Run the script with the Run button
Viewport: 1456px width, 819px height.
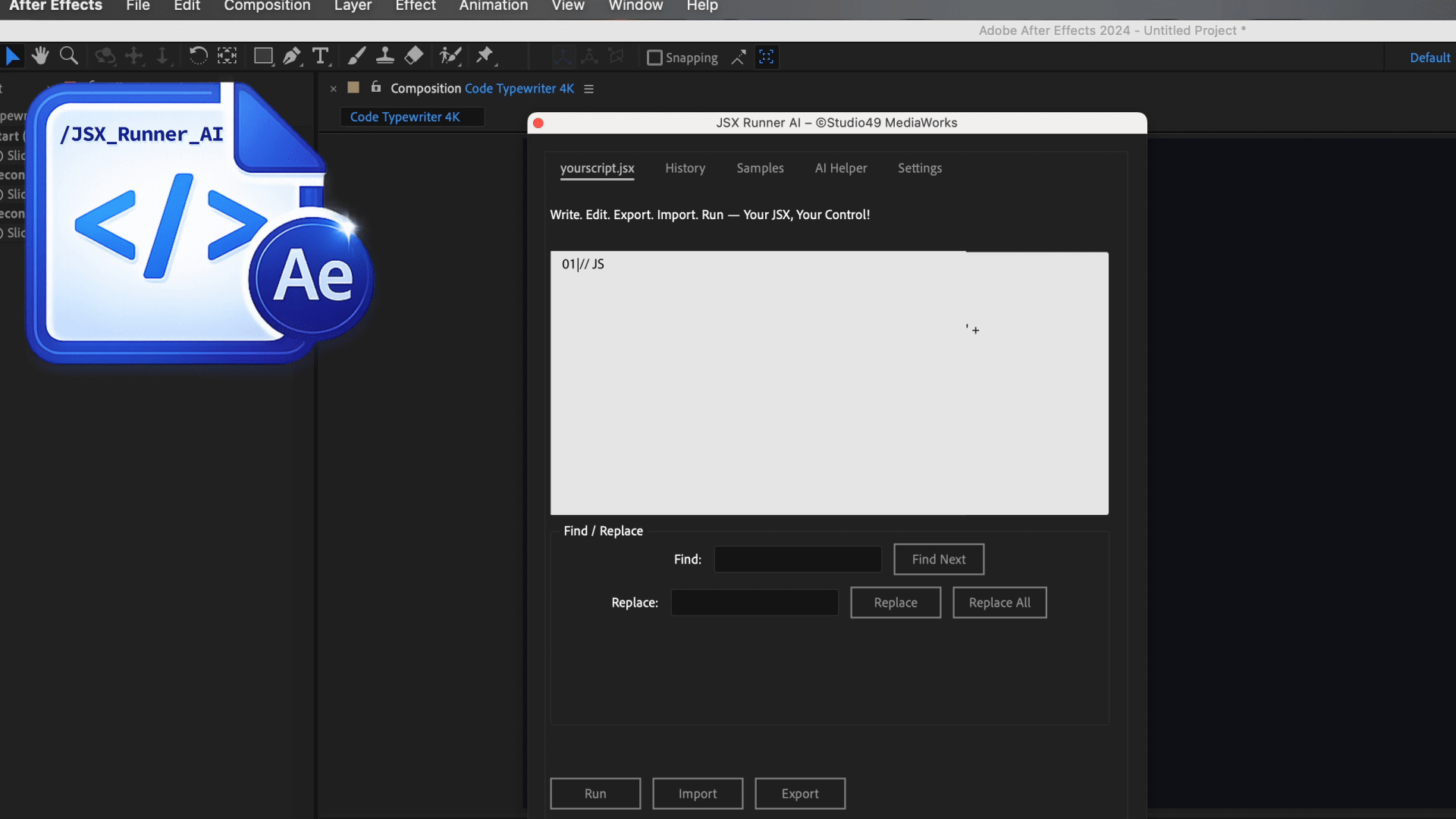point(595,794)
